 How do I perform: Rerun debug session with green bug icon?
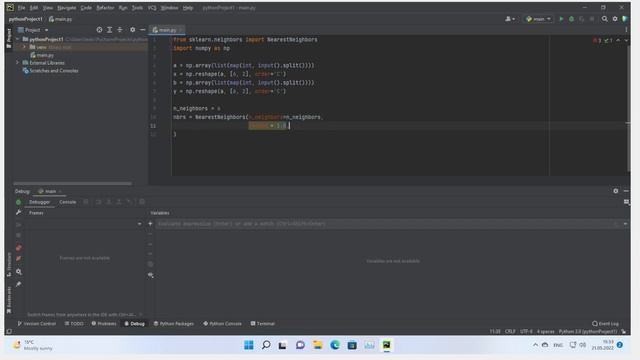coord(18,202)
